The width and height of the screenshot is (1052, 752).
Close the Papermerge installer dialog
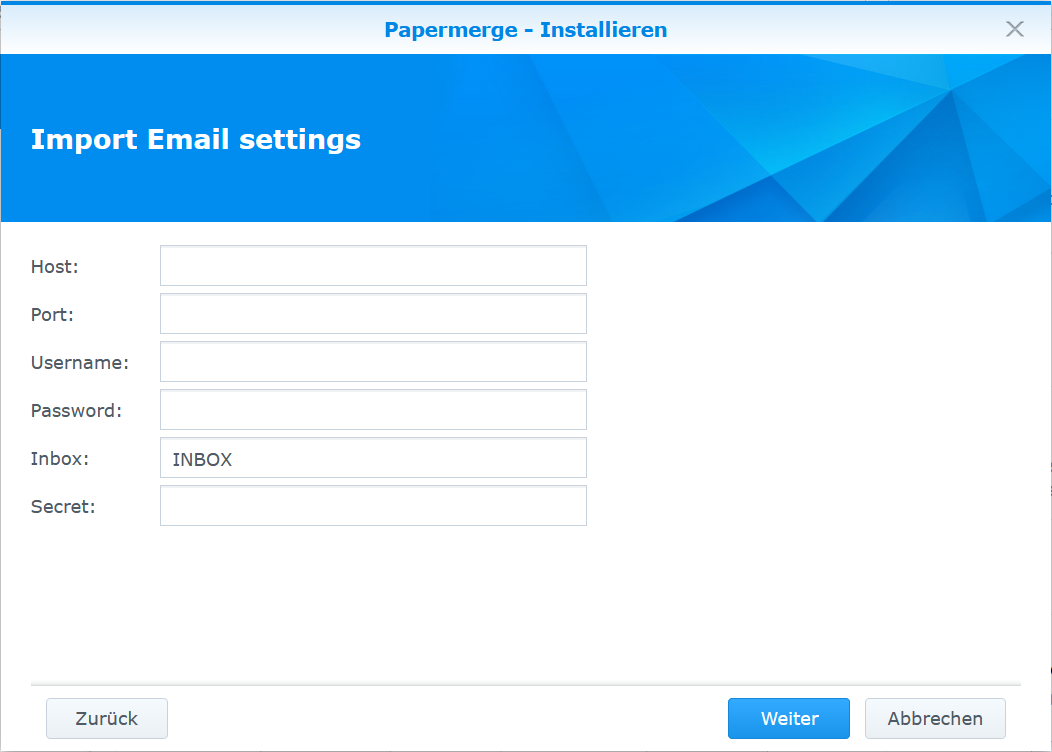[x=1015, y=29]
